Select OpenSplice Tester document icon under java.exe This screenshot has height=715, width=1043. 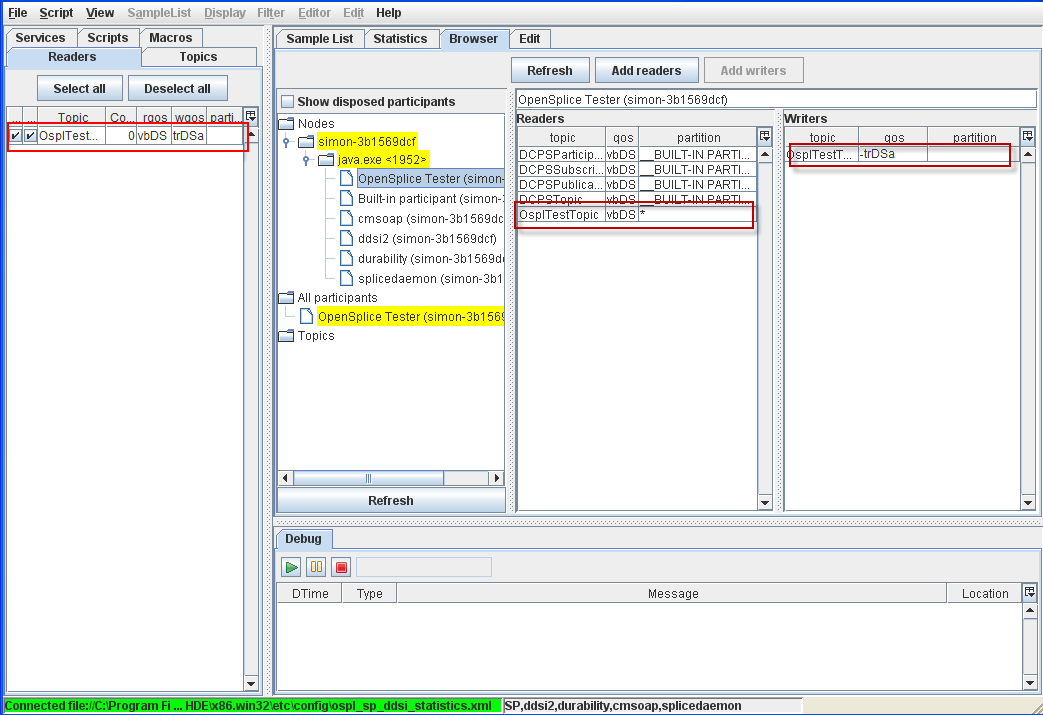347,178
